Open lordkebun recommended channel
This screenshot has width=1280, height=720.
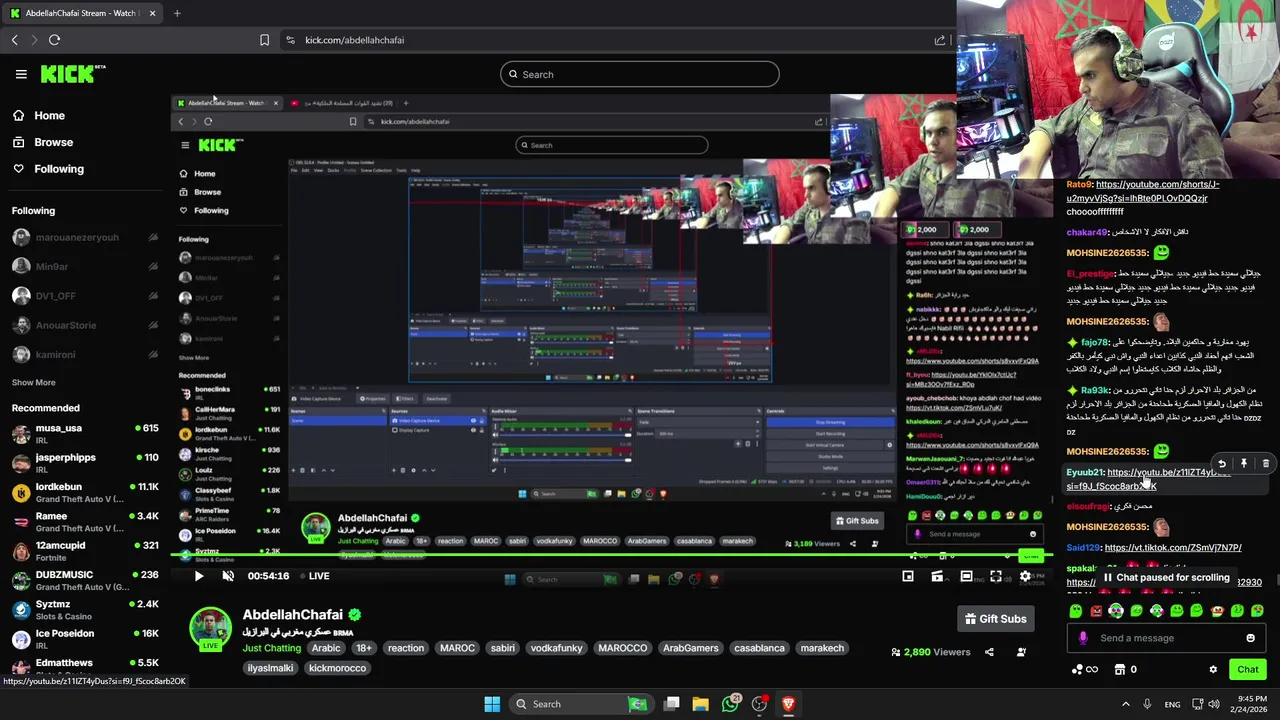pos(85,492)
